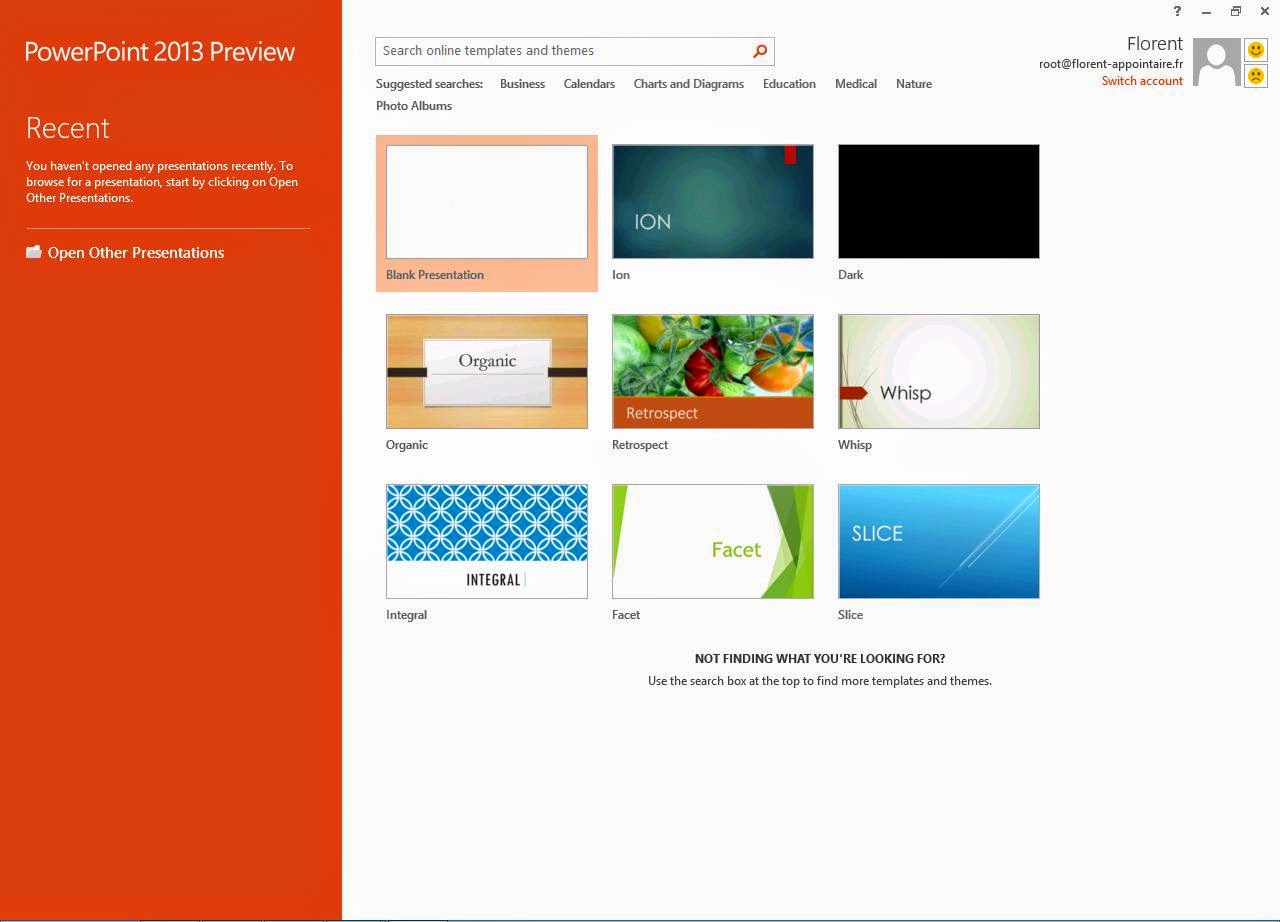Click the folder icon beside Open Other Presentations
The width and height of the screenshot is (1280, 922).
click(34, 252)
